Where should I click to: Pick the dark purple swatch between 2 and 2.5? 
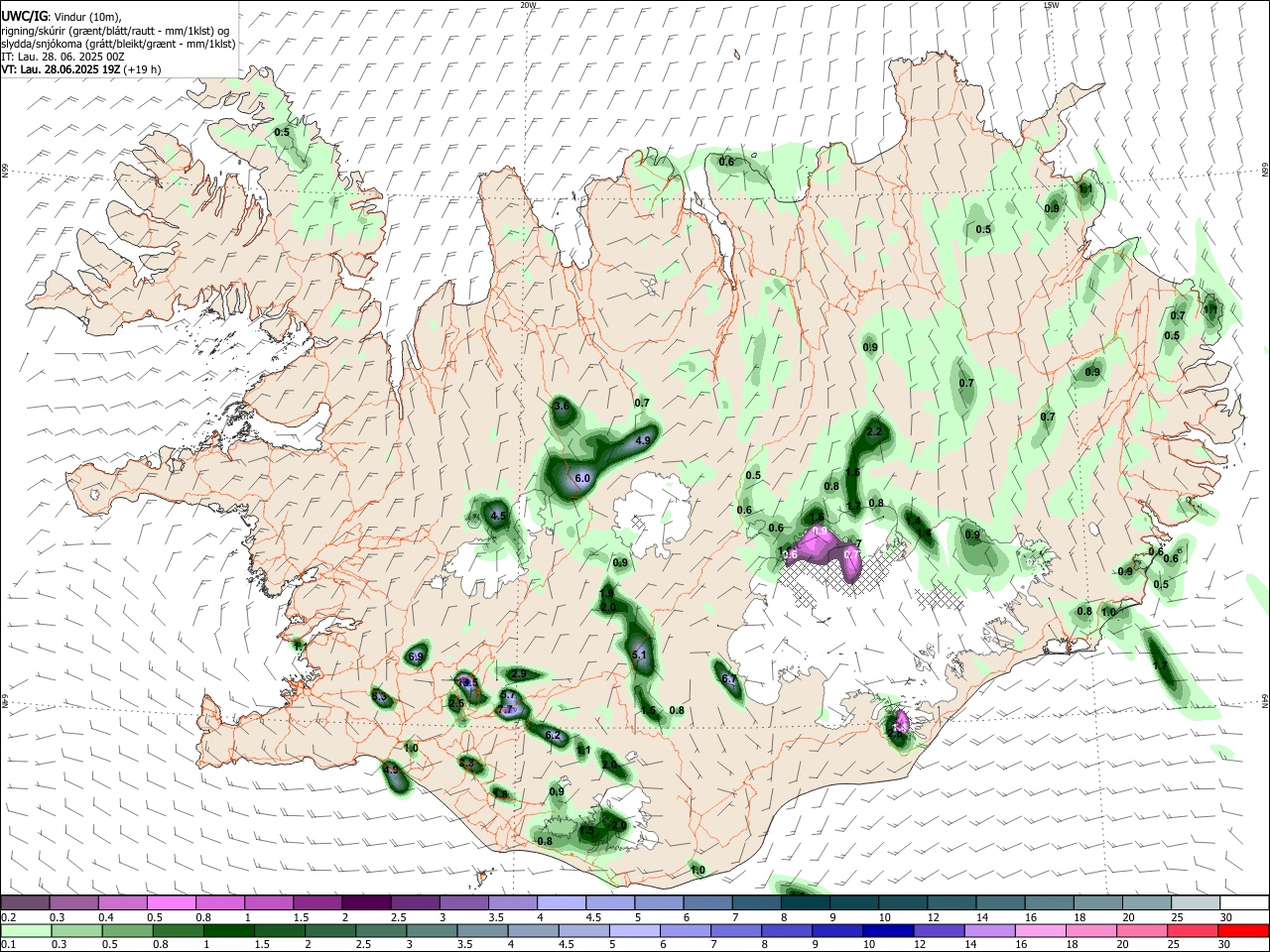tap(366, 902)
